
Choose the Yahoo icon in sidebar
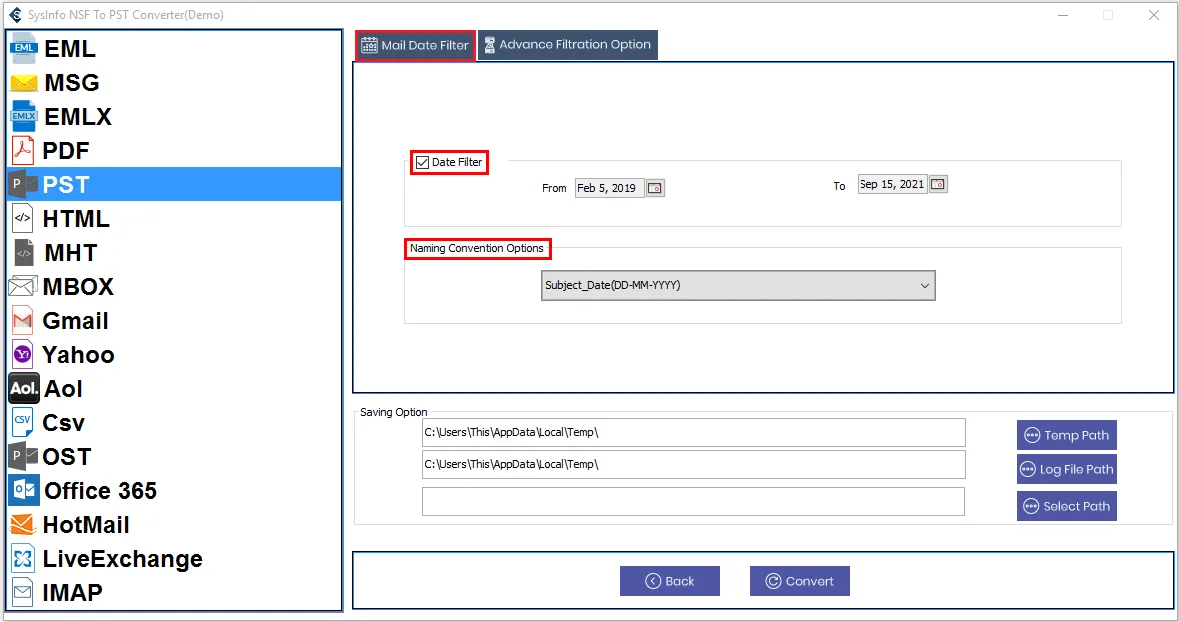coord(23,355)
